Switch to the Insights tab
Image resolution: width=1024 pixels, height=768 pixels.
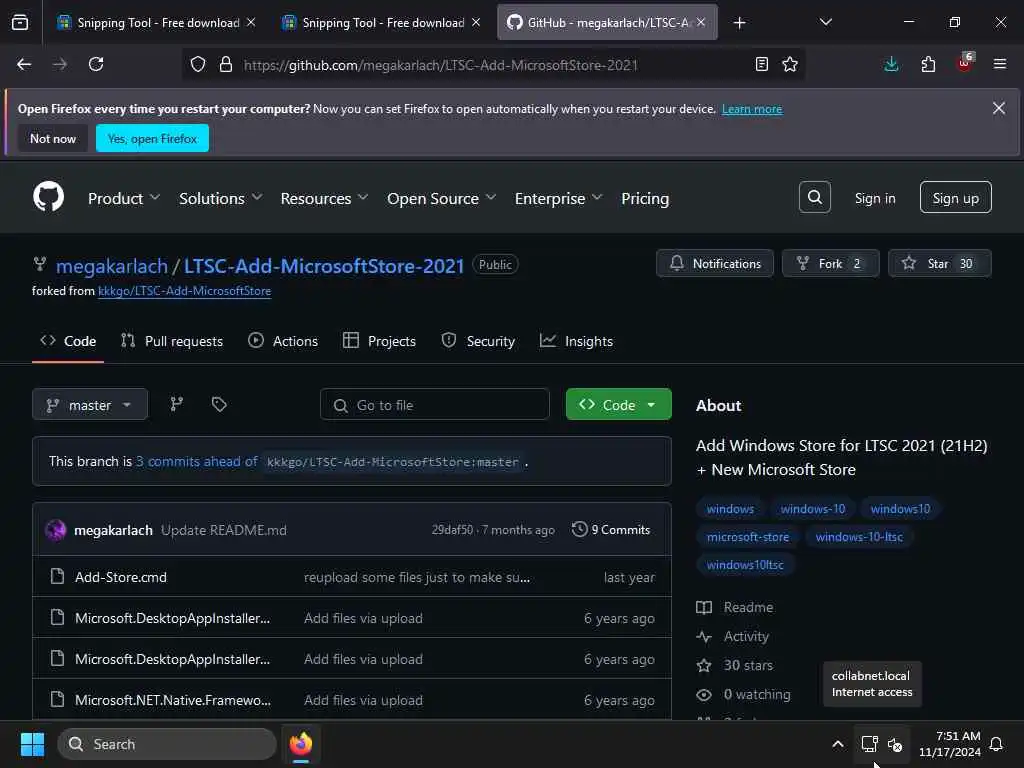point(576,341)
